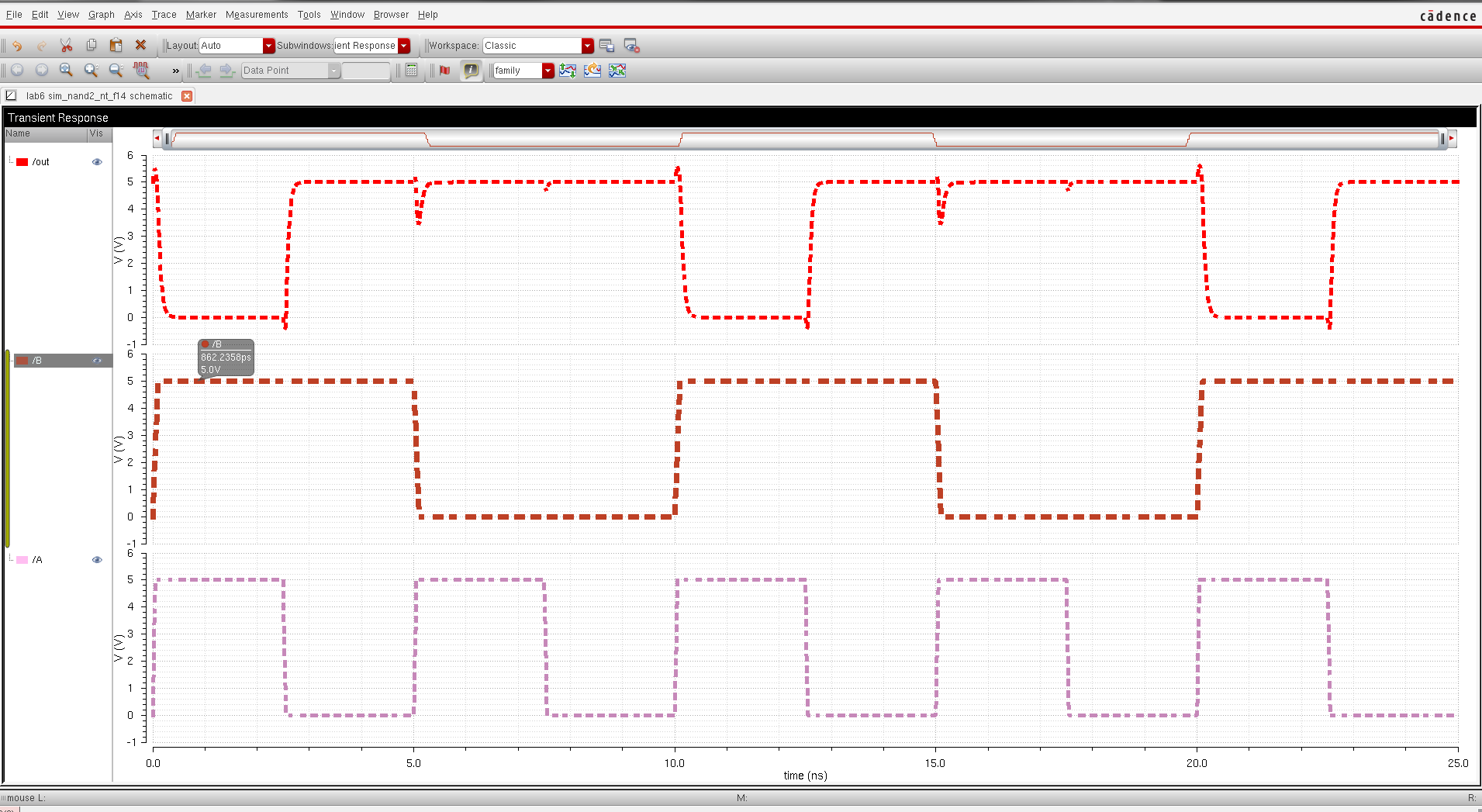Click the next zoom forward-arrow icon

click(x=42, y=71)
